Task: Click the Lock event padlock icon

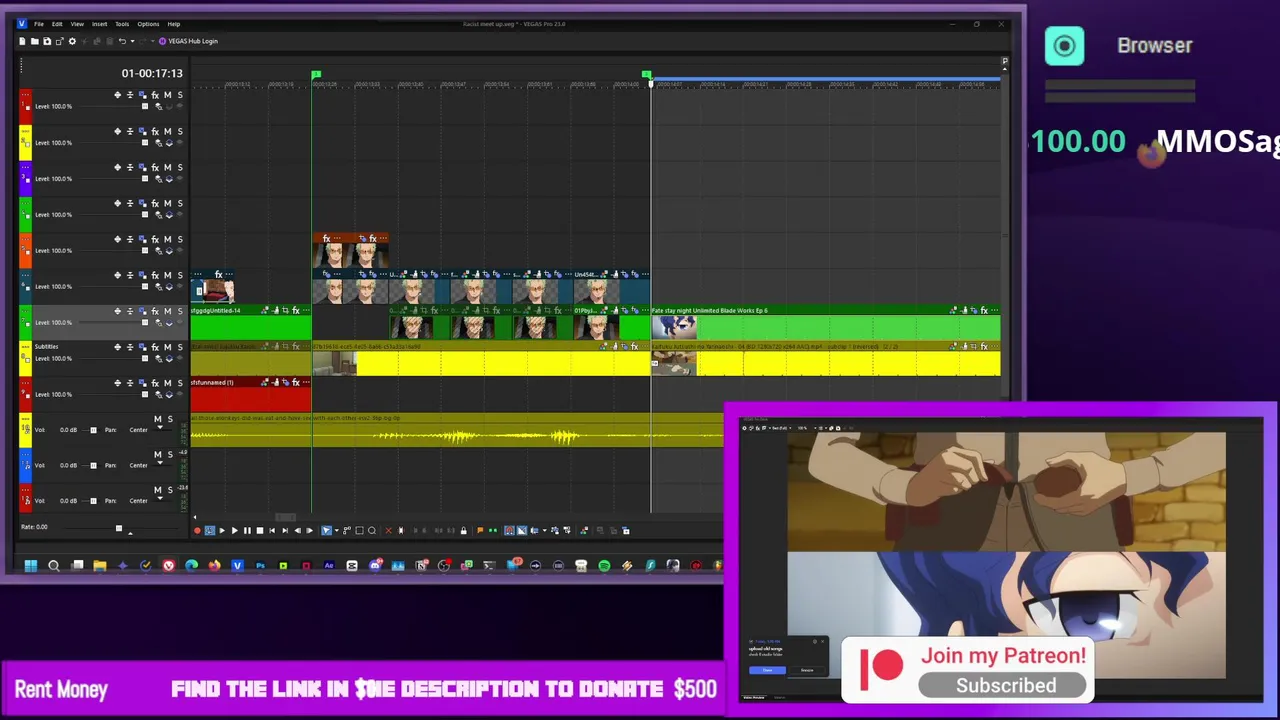Action: tap(463, 530)
